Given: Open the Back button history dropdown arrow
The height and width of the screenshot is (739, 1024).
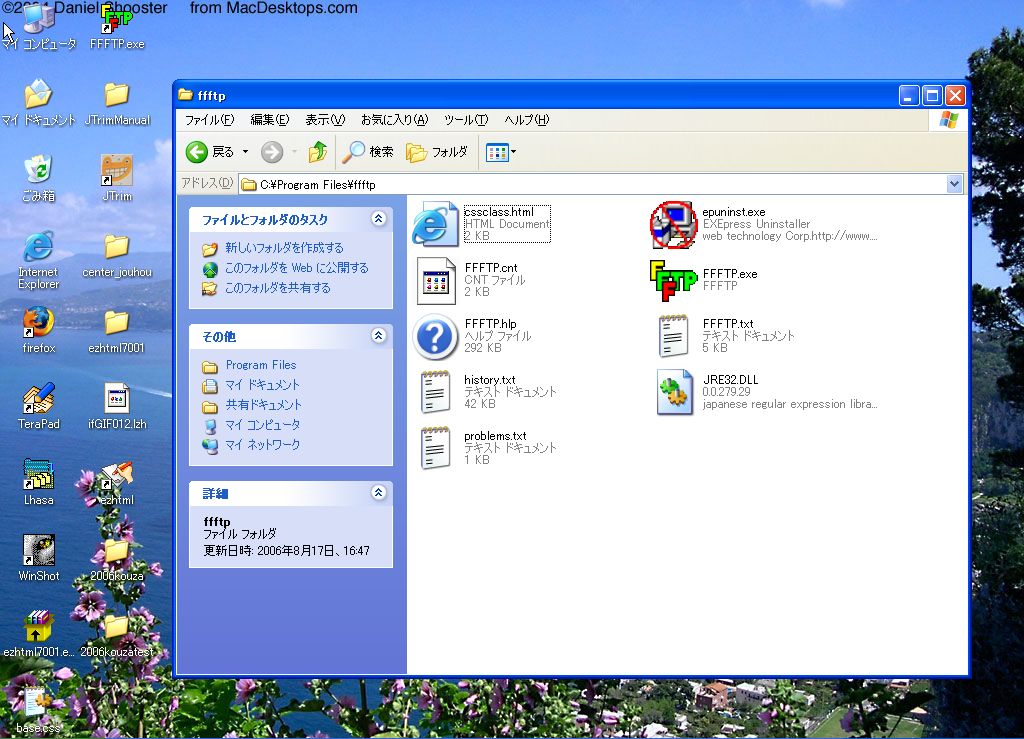Looking at the screenshot, I should (x=246, y=152).
